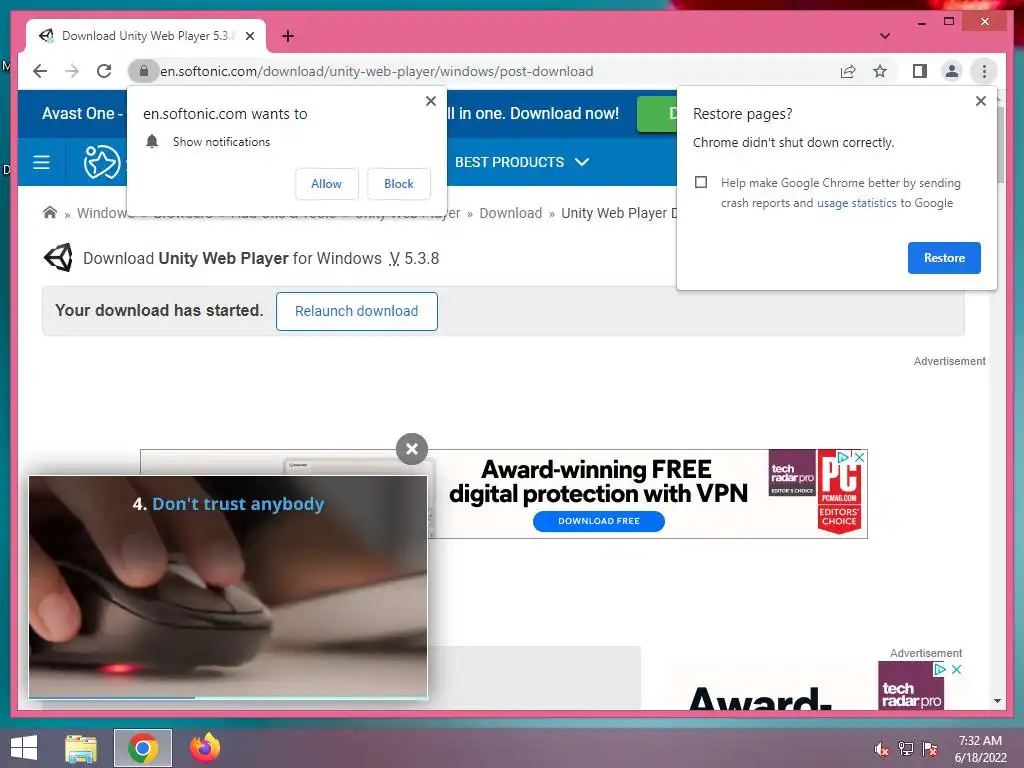Open the tab search chevron

coord(884,36)
